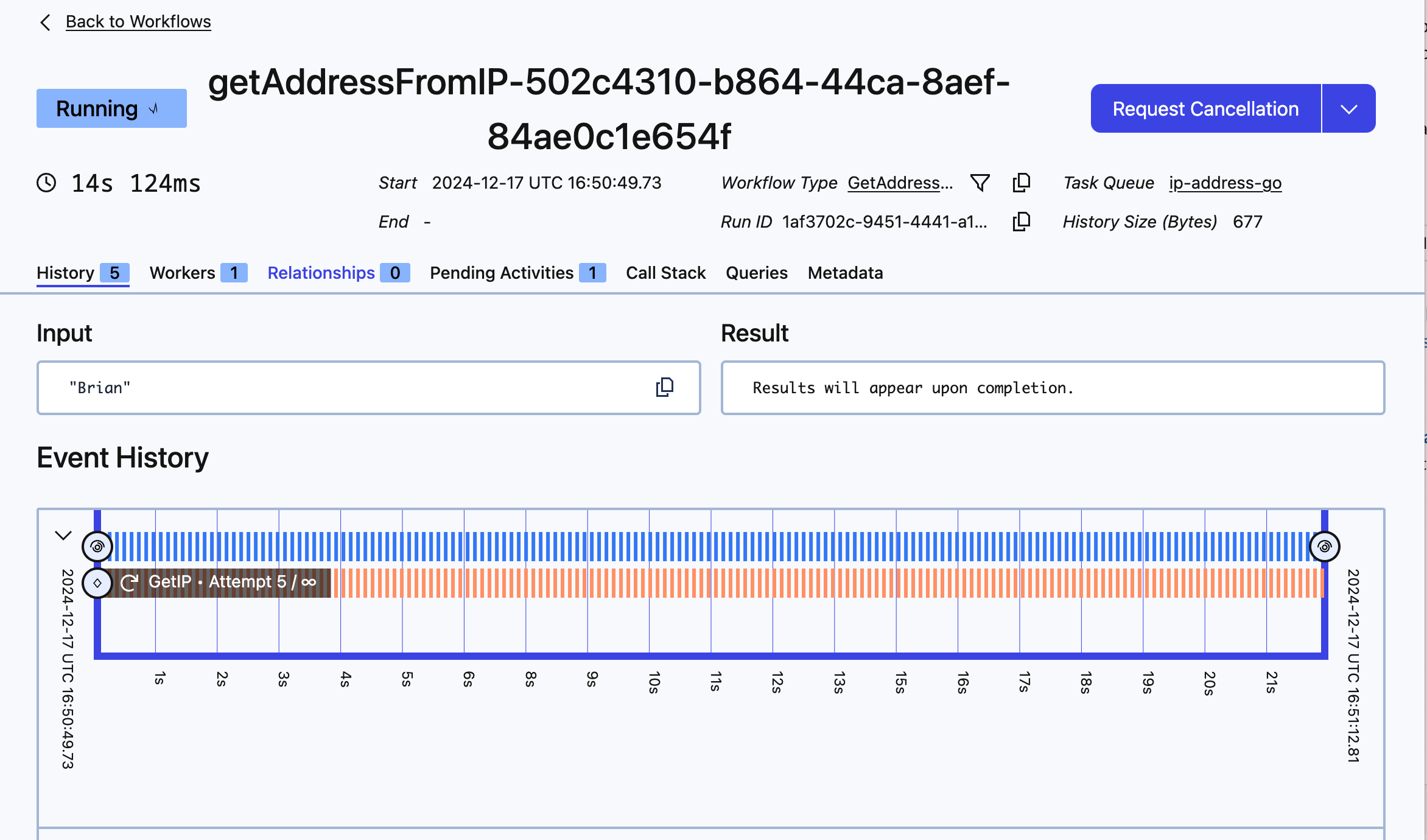1427x840 pixels.
Task: Toggle the Running status indicator
Action: click(x=111, y=108)
